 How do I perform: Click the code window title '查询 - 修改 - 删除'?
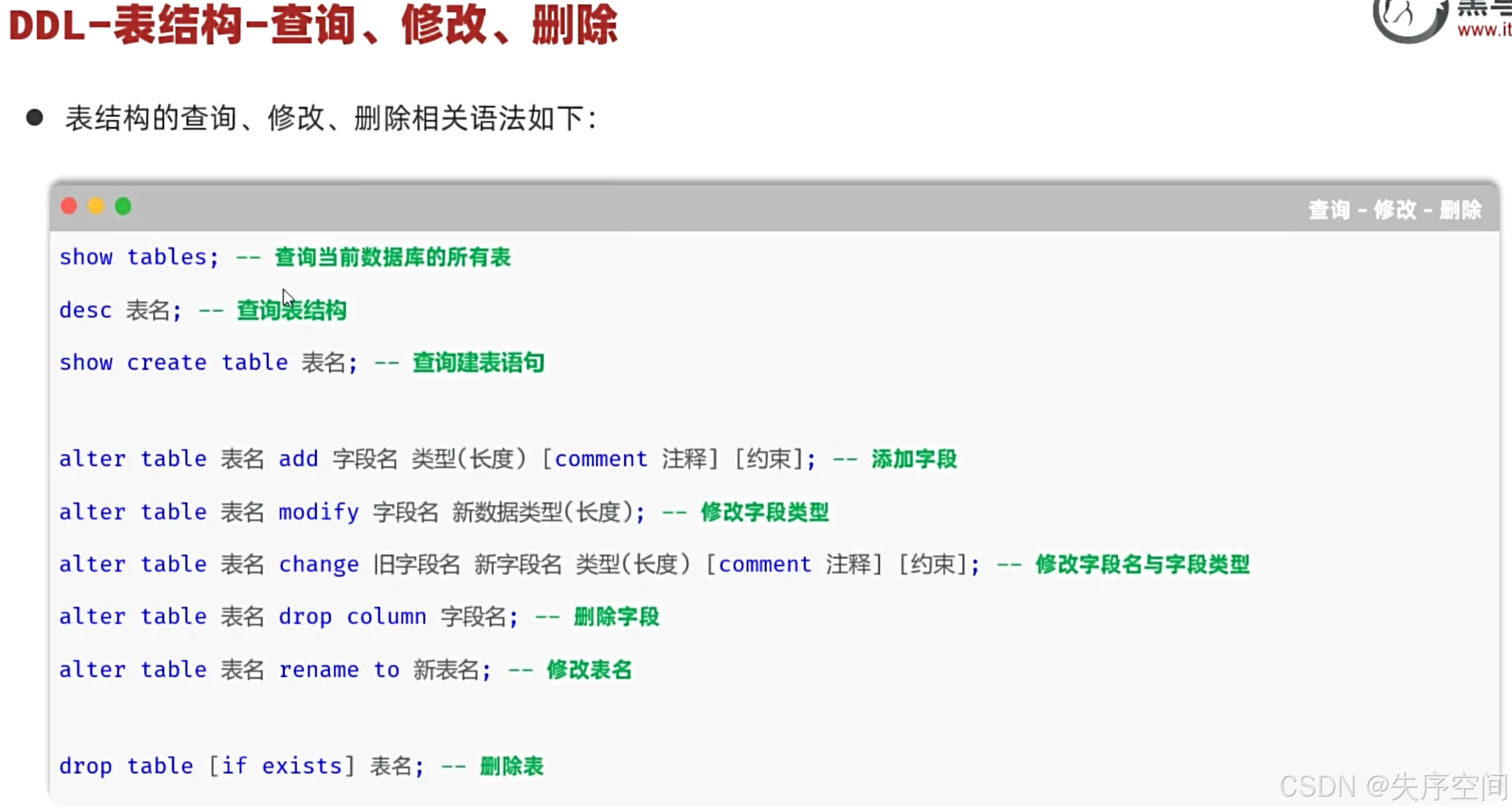click(1394, 210)
